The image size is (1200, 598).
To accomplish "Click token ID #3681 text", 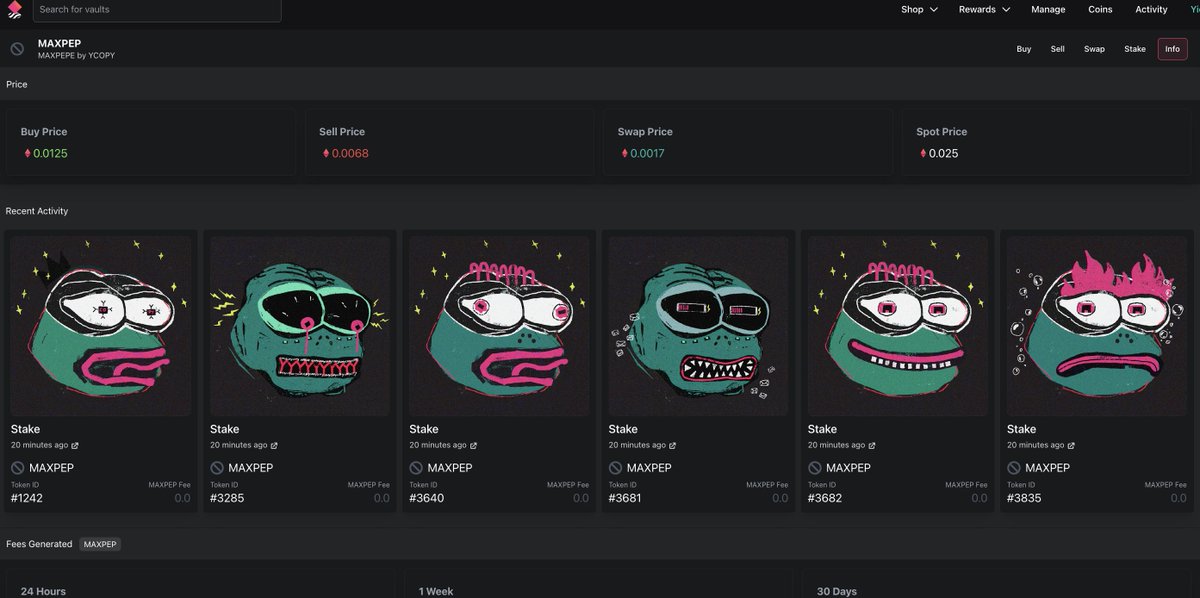I will (x=626, y=498).
